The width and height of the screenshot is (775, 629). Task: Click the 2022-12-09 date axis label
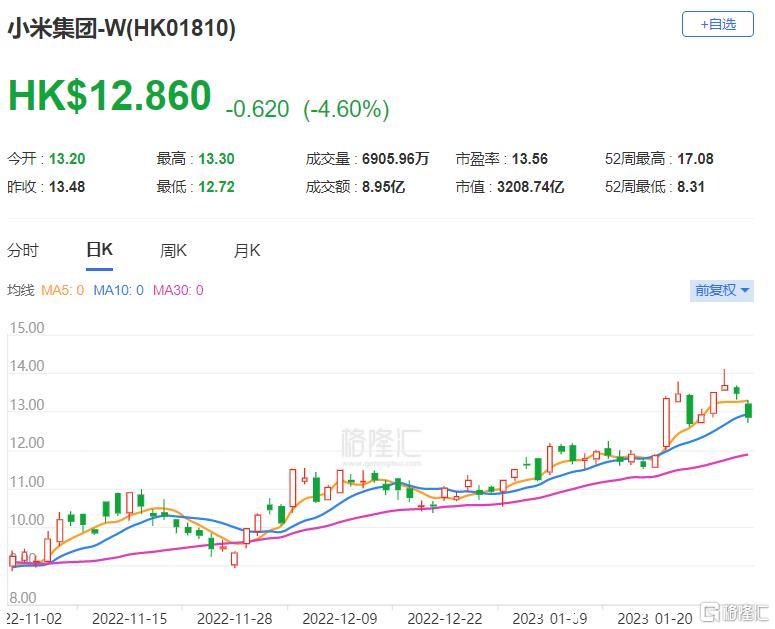click(x=340, y=619)
